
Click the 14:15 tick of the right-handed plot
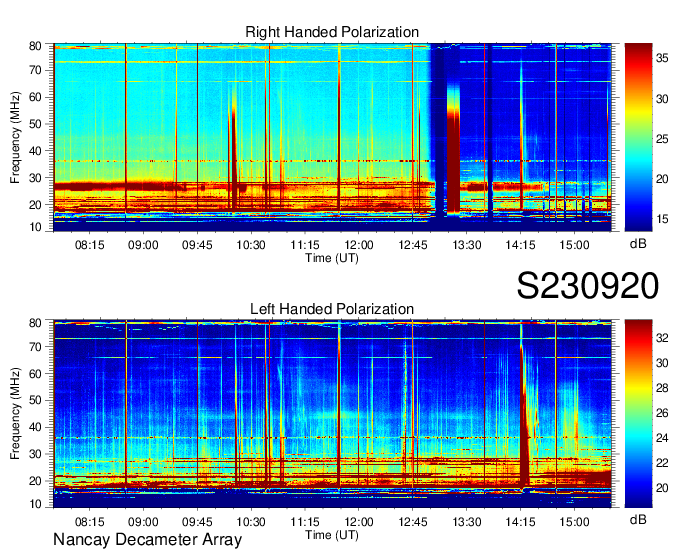click(x=520, y=245)
